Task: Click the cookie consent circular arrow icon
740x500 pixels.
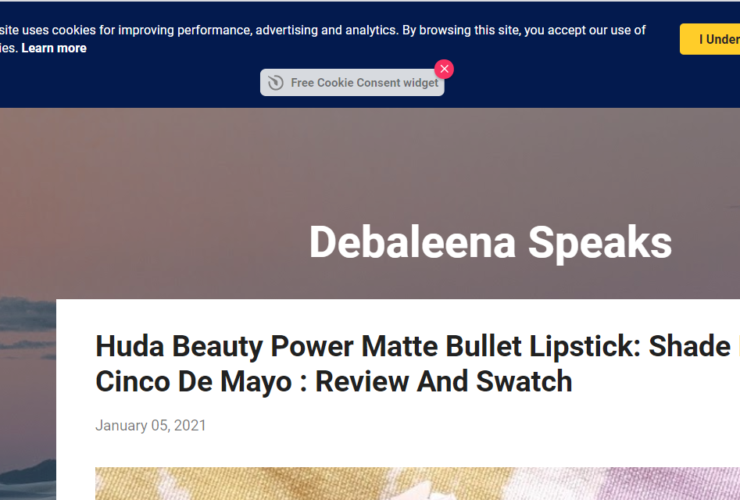Action: pos(276,83)
